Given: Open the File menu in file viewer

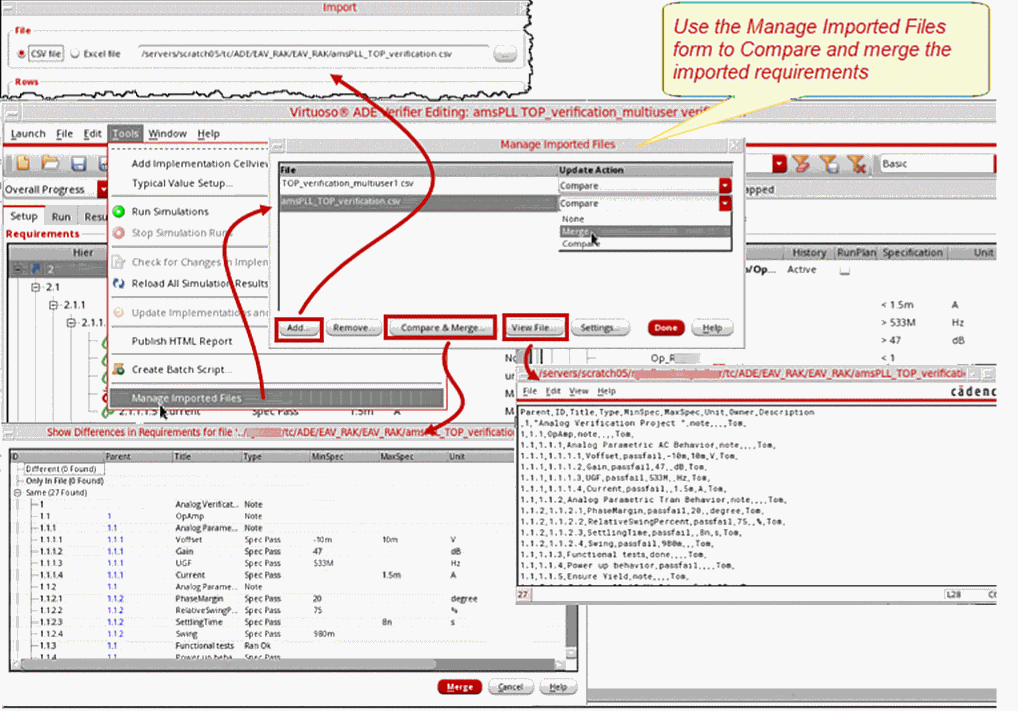Looking at the screenshot, I should [530, 391].
